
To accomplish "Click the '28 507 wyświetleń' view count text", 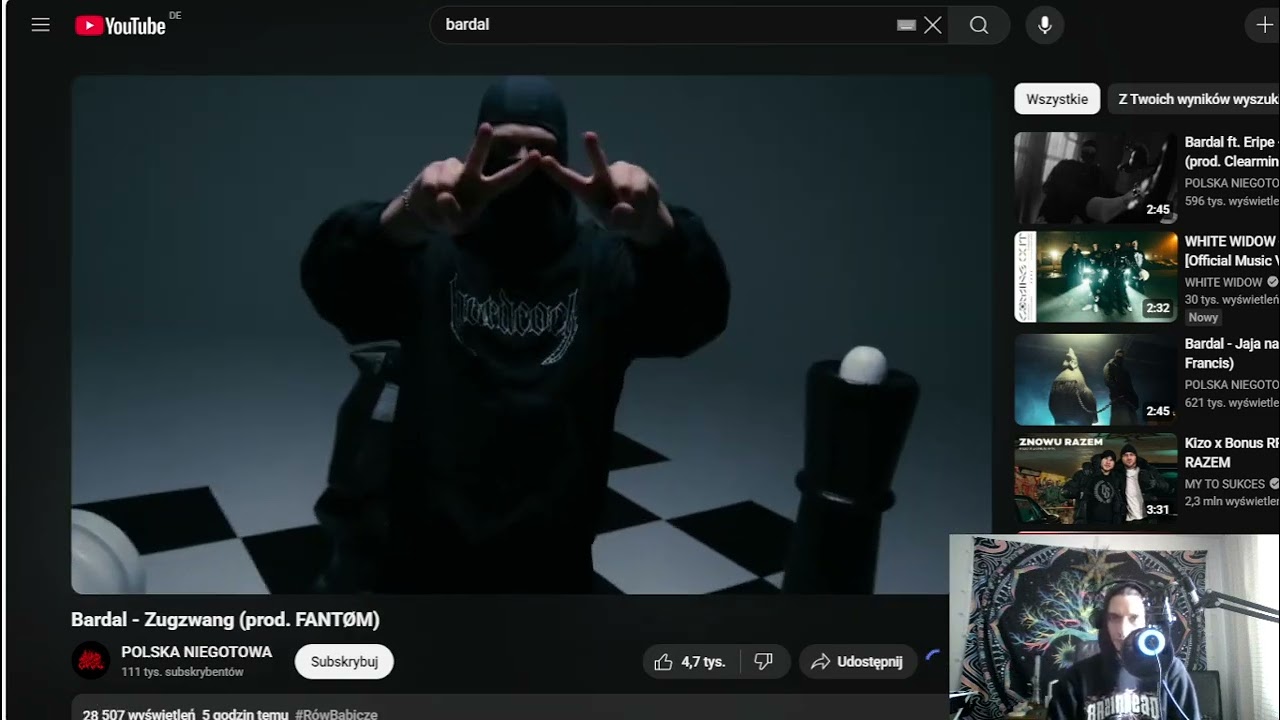I will 139,715.
